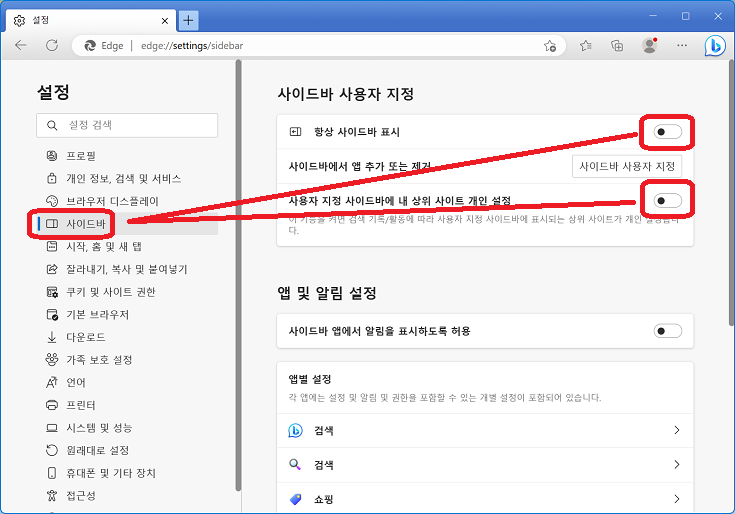
Task: Open the Settings and more ellipsis menu
Action: click(x=682, y=45)
